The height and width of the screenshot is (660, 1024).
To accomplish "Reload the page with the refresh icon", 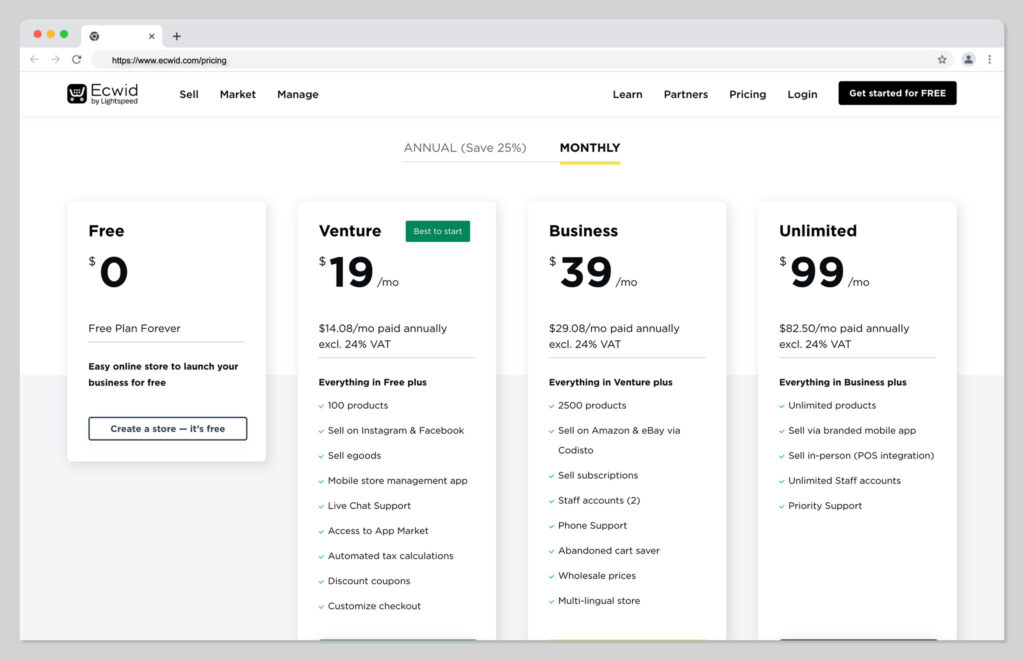I will (77, 60).
